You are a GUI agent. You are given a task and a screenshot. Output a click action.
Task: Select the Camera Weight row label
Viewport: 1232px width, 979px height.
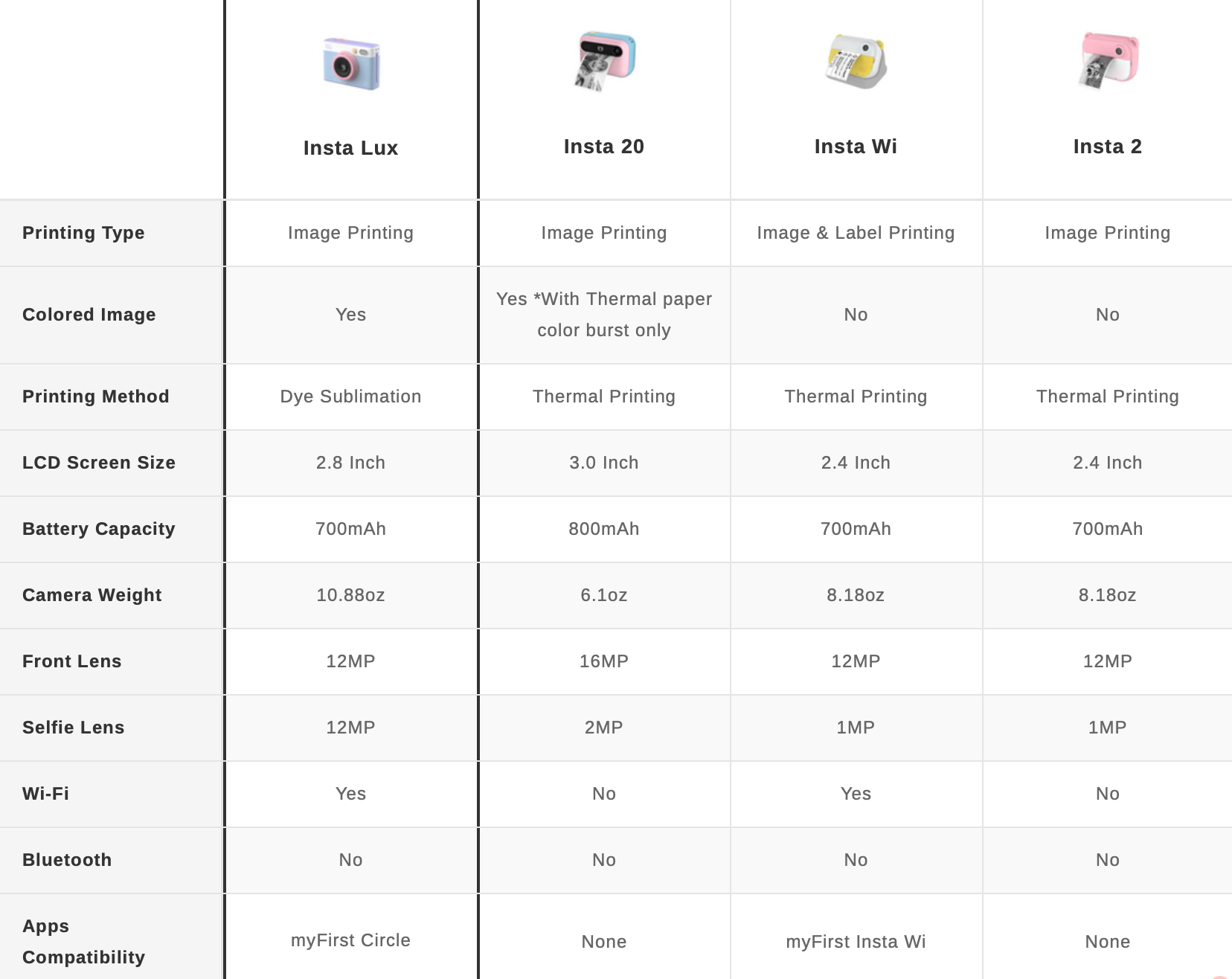[92, 595]
